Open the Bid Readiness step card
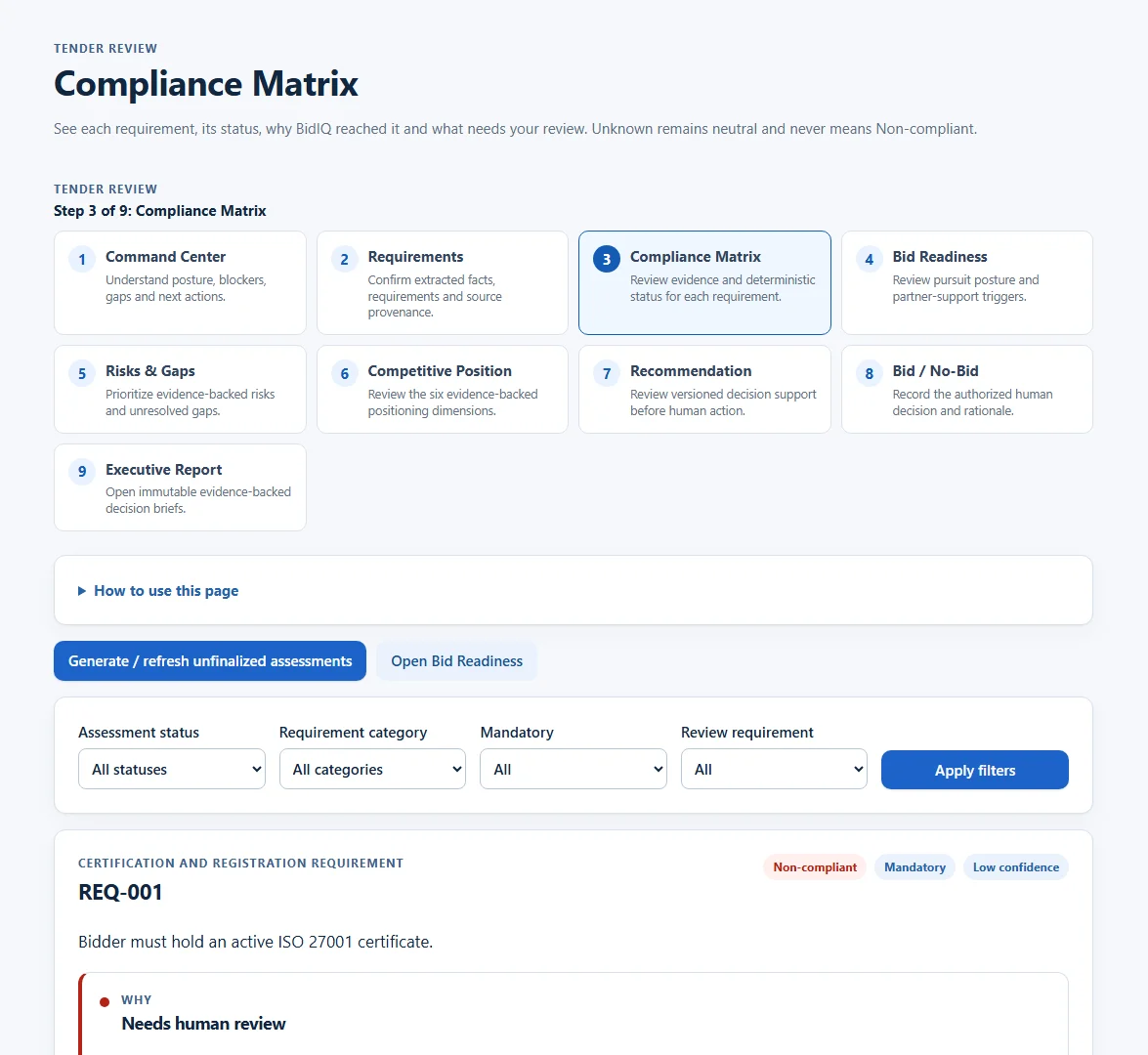This screenshot has width=1148, height=1055. pos(967,282)
